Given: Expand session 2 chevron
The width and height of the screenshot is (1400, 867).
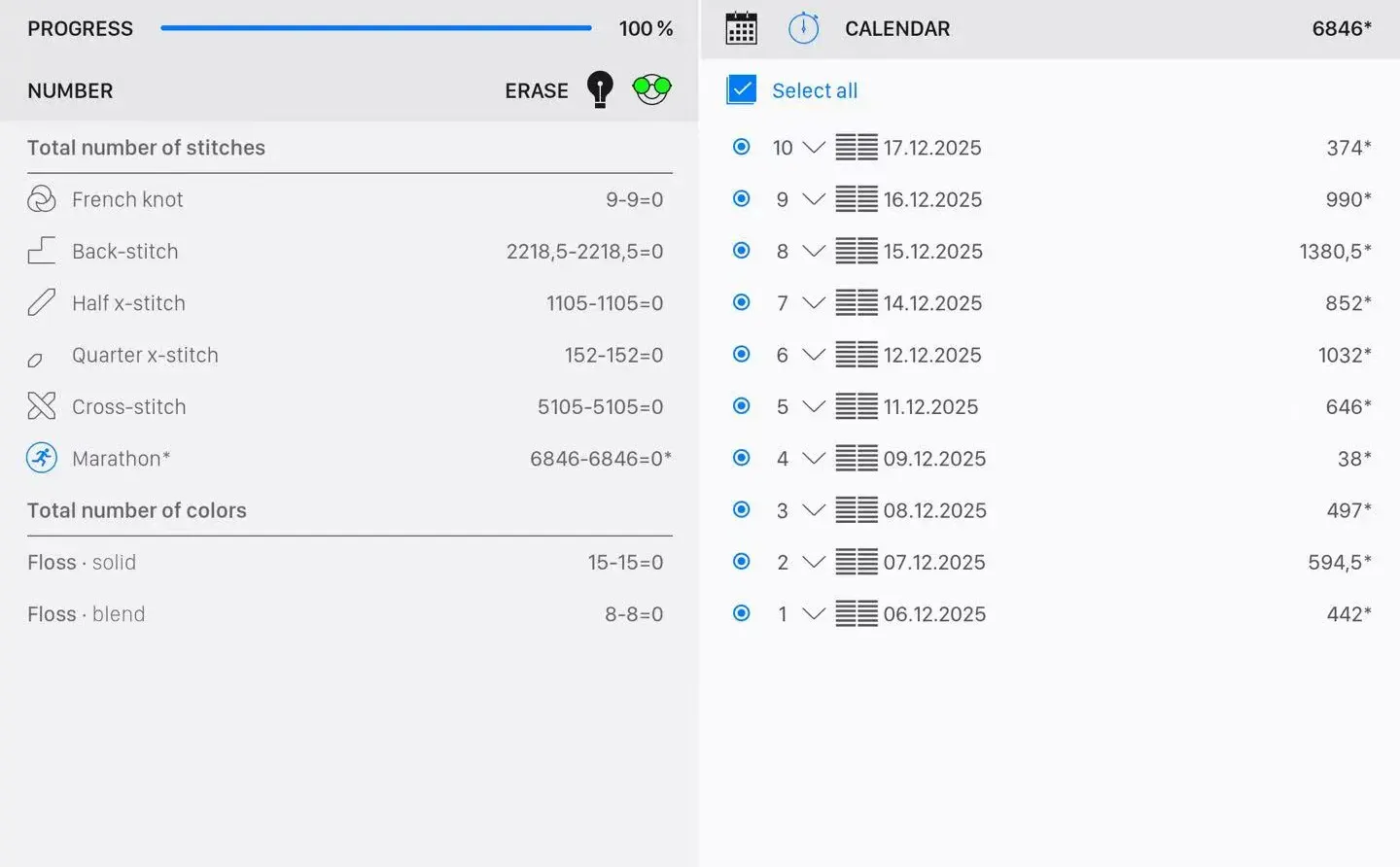Looking at the screenshot, I should (x=814, y=562).
